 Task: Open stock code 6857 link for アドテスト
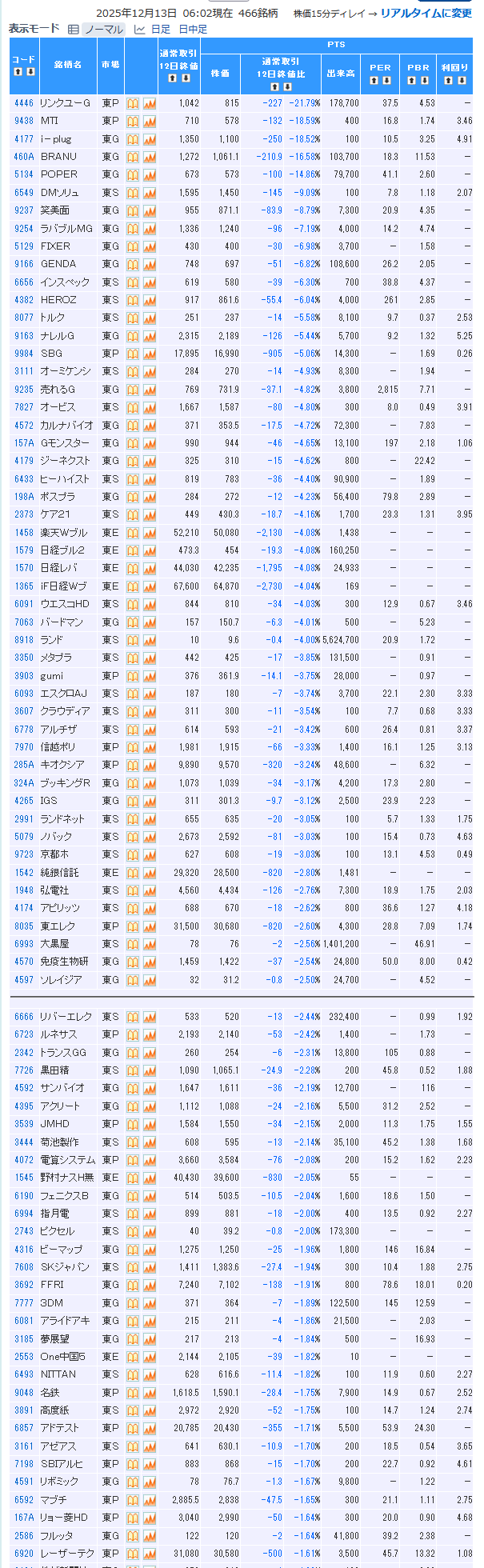[x=24, y=1428]
